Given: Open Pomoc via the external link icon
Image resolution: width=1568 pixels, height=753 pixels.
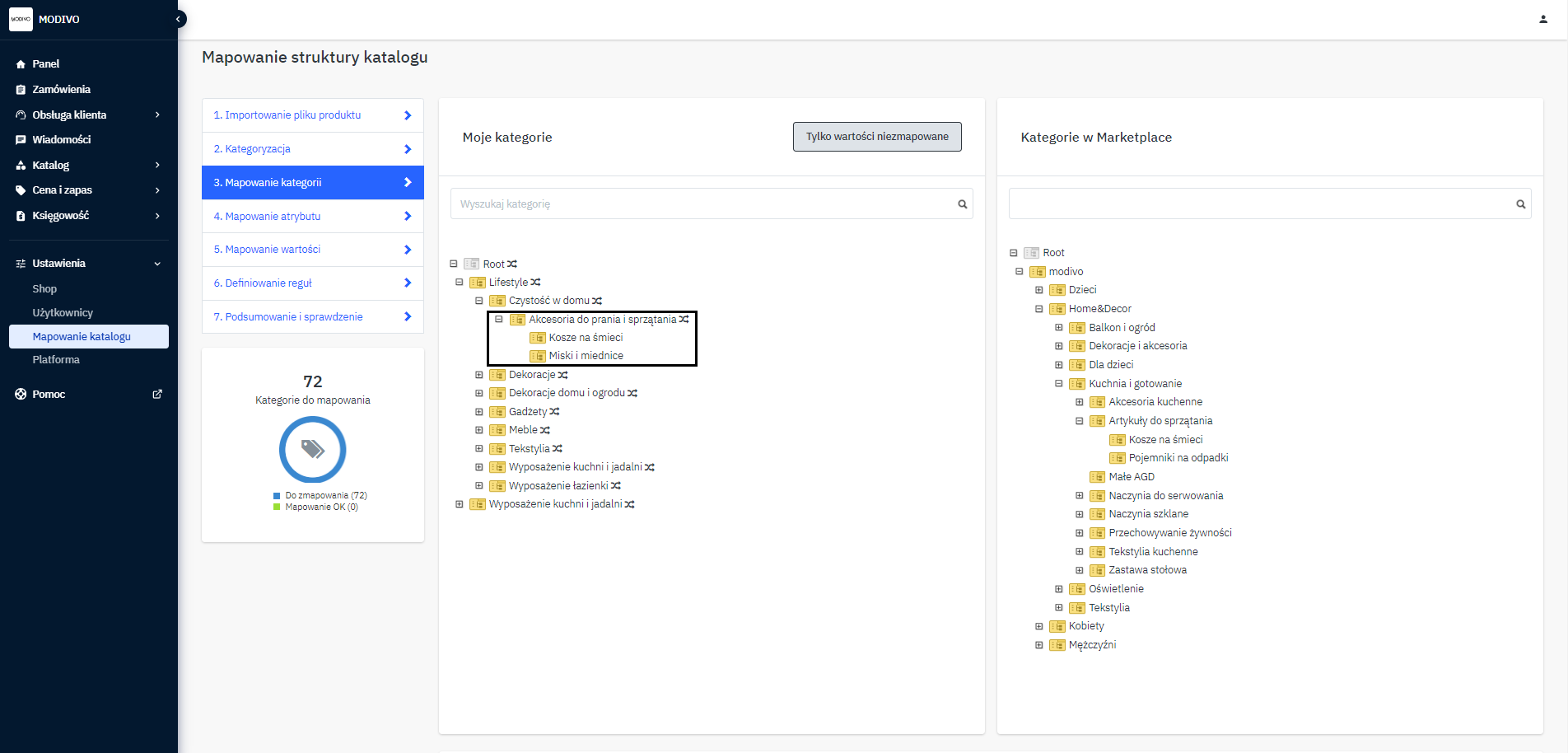Looking at the screenshot, I should click(x=157, y=395).
